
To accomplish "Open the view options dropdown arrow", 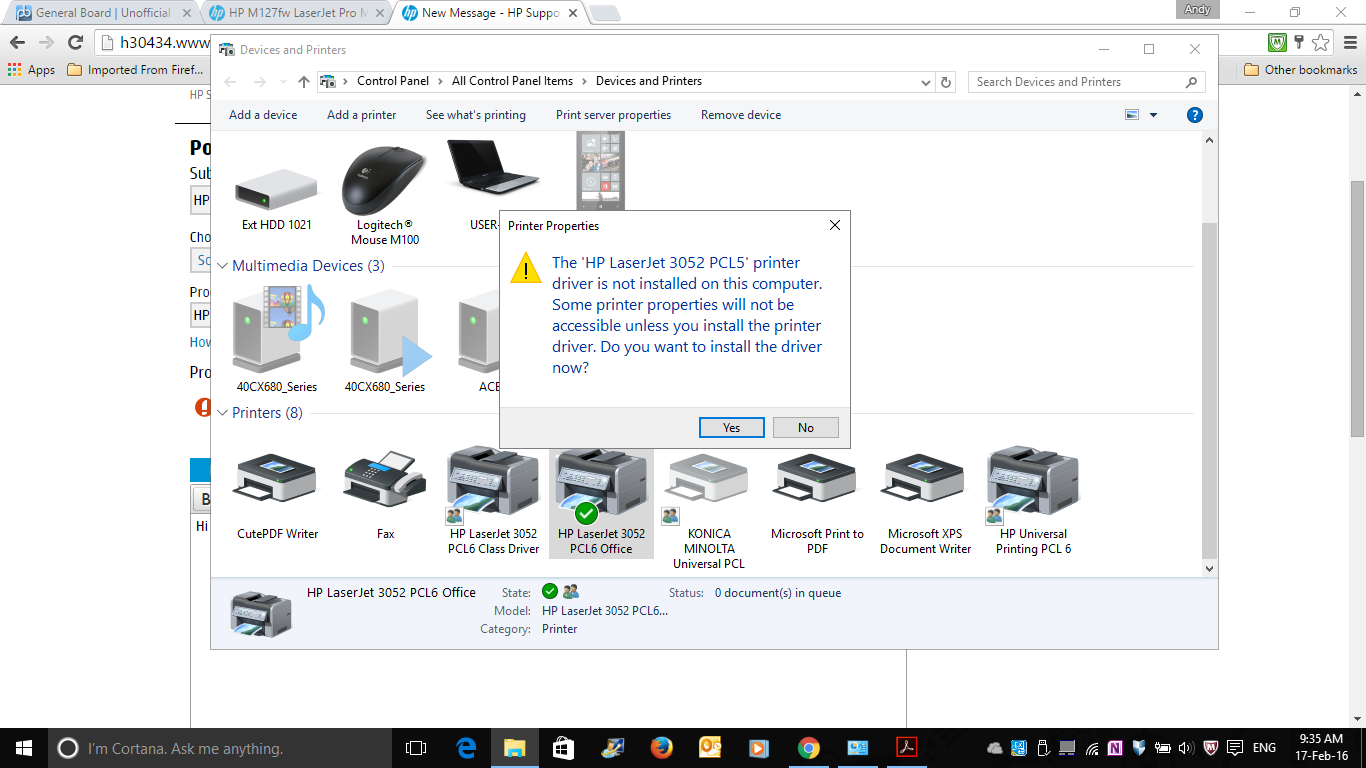I will pos(1153,115).
